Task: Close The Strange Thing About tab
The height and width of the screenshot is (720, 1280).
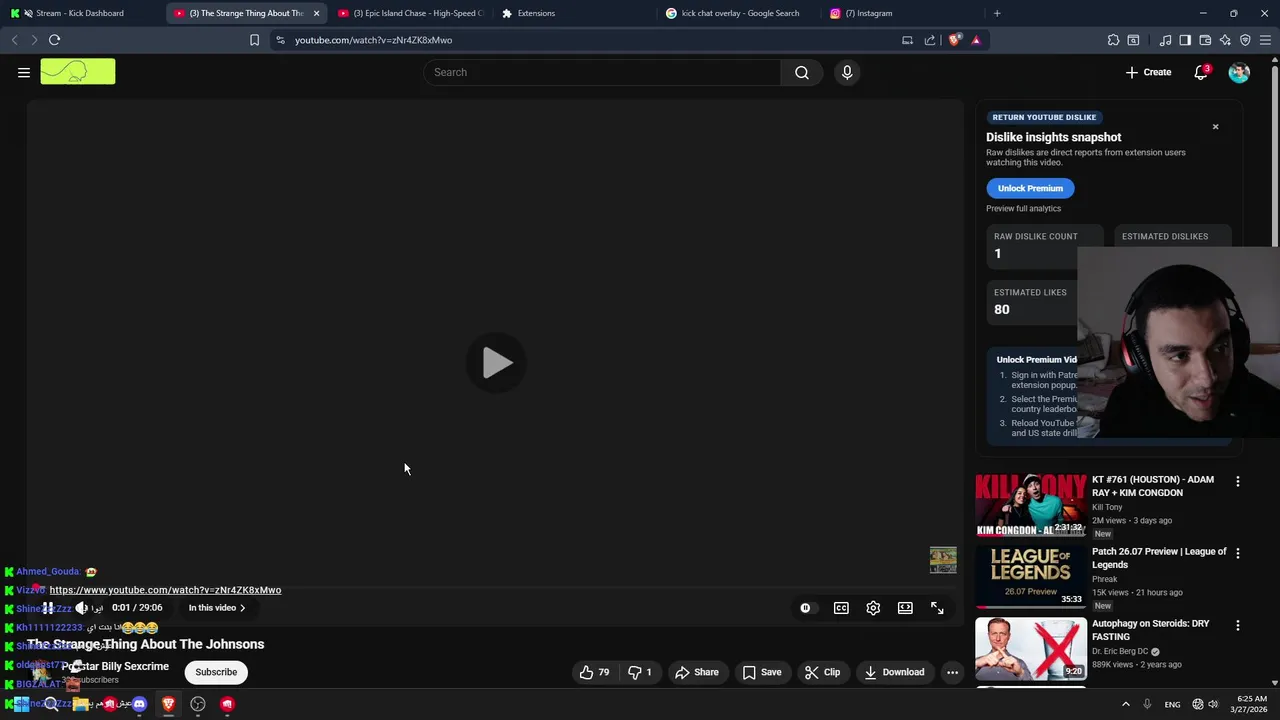Action: pos(316,13)
